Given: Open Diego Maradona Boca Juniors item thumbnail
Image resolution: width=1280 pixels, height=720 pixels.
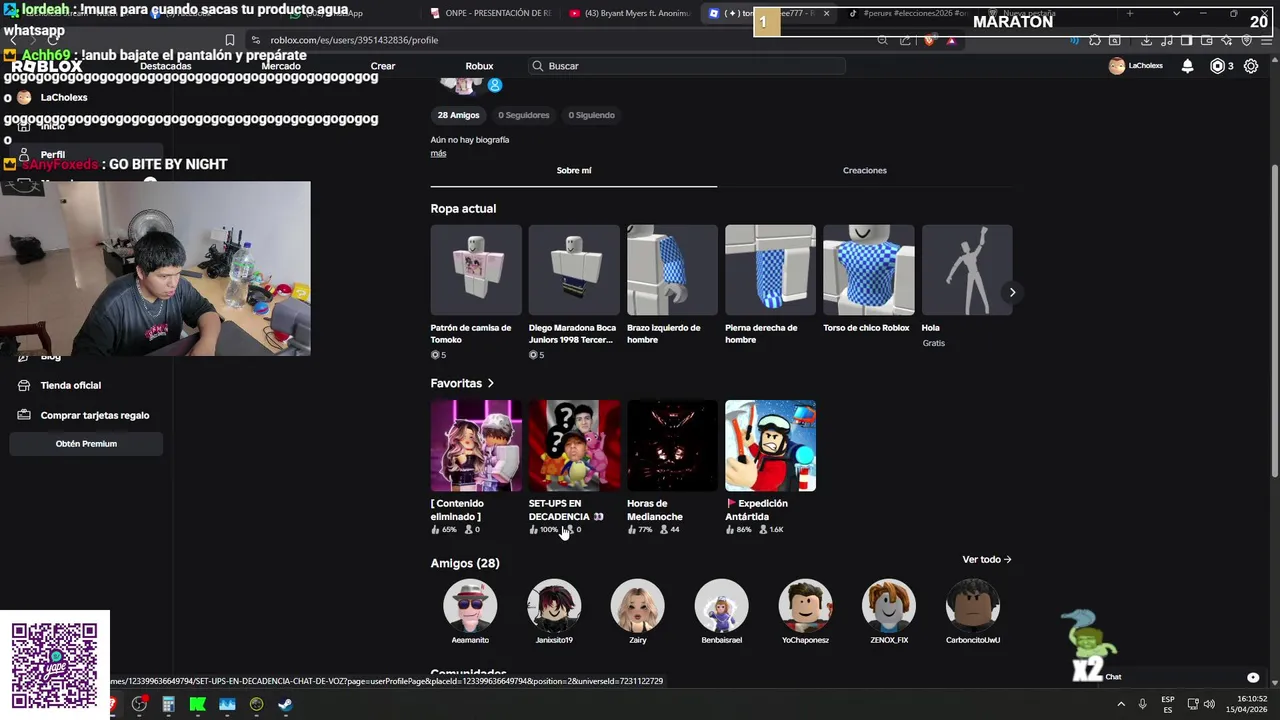Looking at the screenshot, I should click(x=574, y=270).
